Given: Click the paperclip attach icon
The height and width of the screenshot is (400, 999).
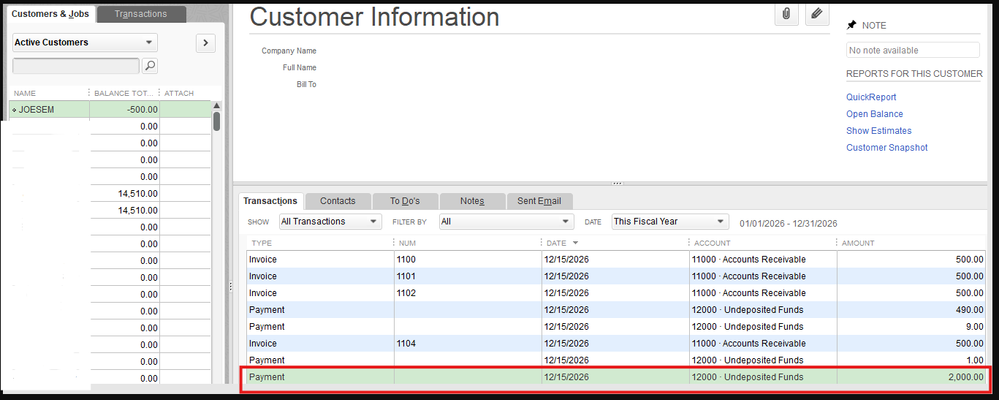Looking at the screenshot, I should (786, 14).
